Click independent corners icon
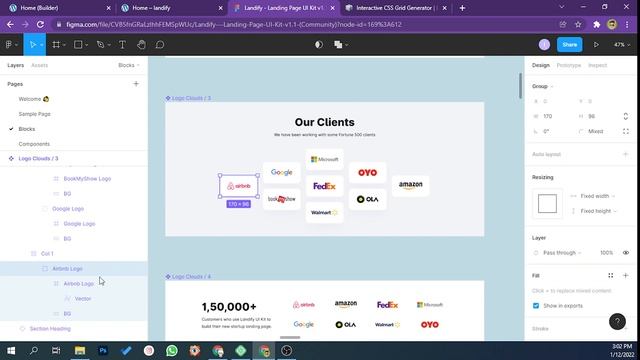The height and width of the screenshot is (360, 640). (x=626, y=131)
